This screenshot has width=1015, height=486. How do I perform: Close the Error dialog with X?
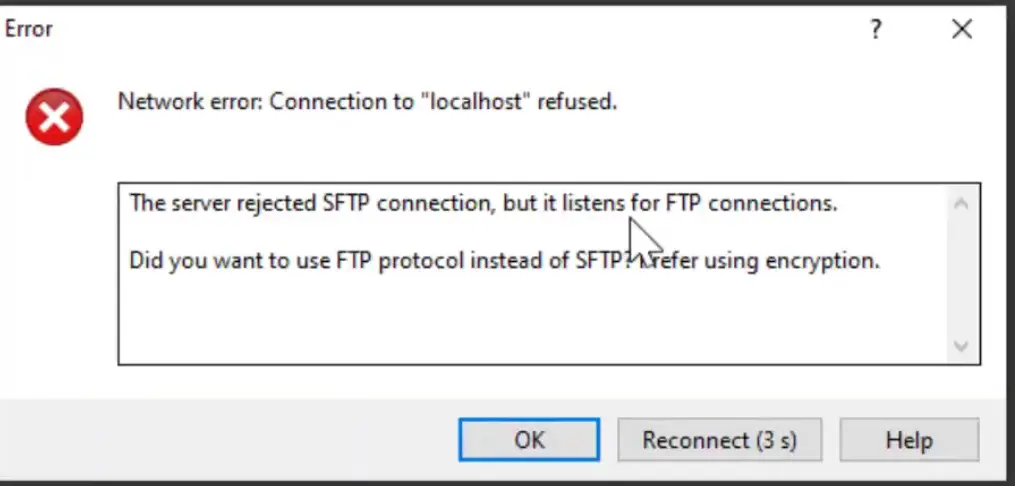tap(962, 29)
